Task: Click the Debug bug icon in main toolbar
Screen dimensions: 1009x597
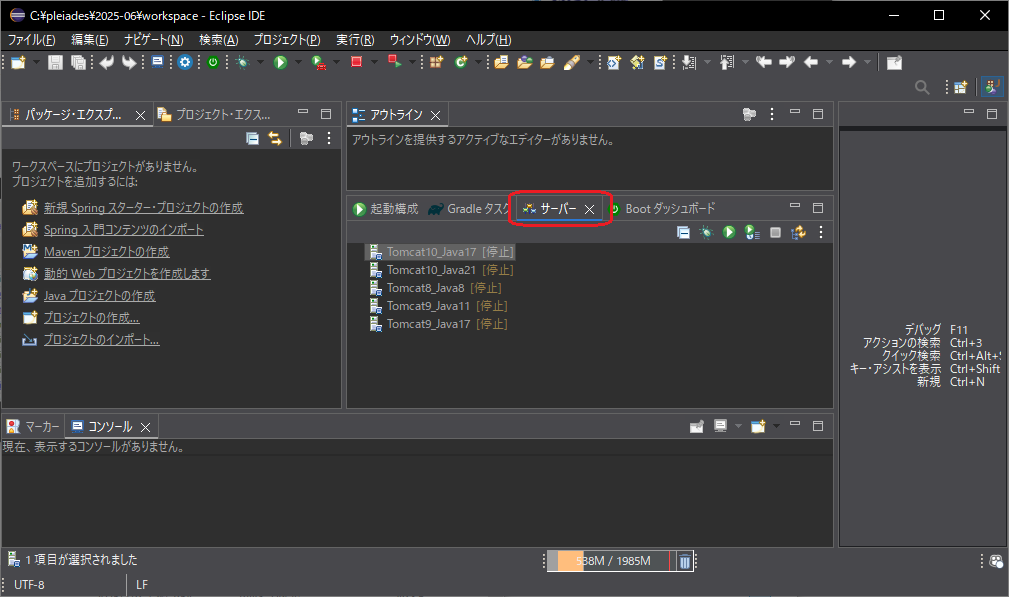Action: (x=242, y=62)
